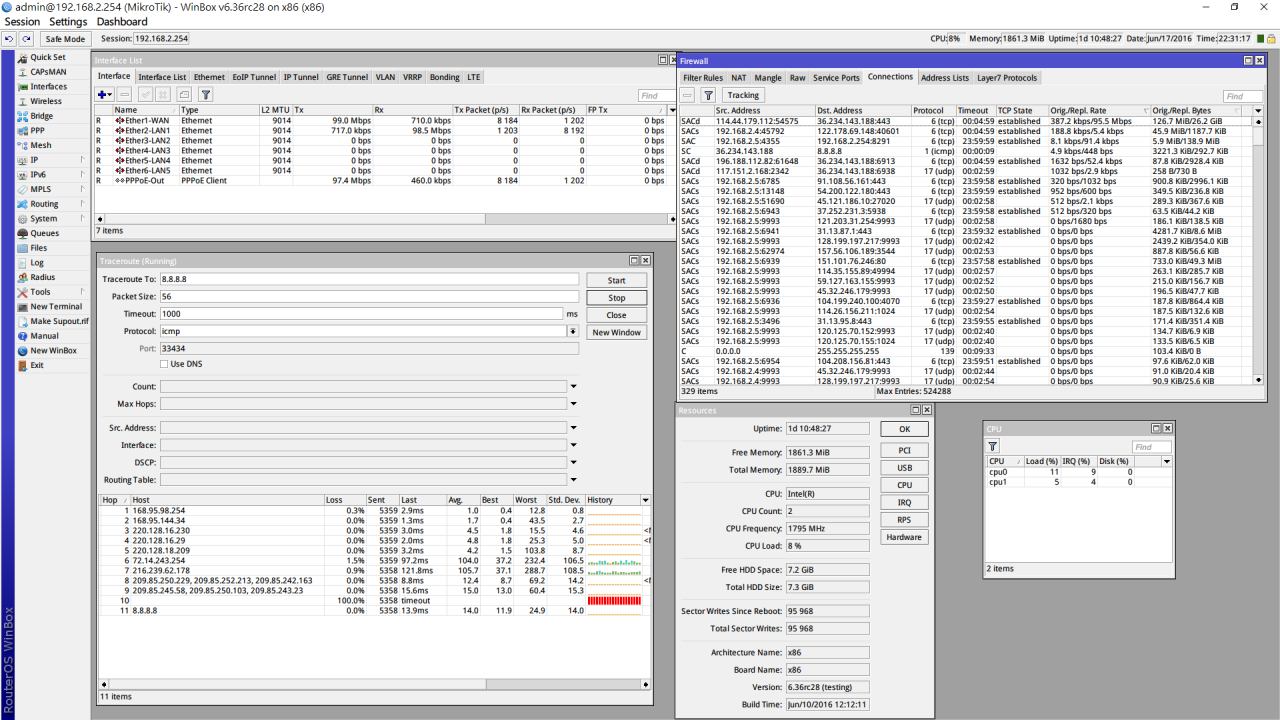The image size is (1280, 720).
Task: Open Queues from the left sidebar
Action: 45,233
